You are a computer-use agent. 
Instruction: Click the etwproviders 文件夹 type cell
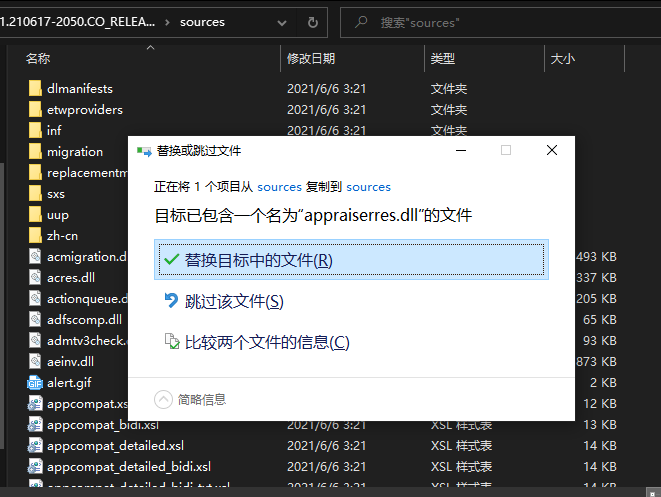pyautogui.click(x=449, y=110)
